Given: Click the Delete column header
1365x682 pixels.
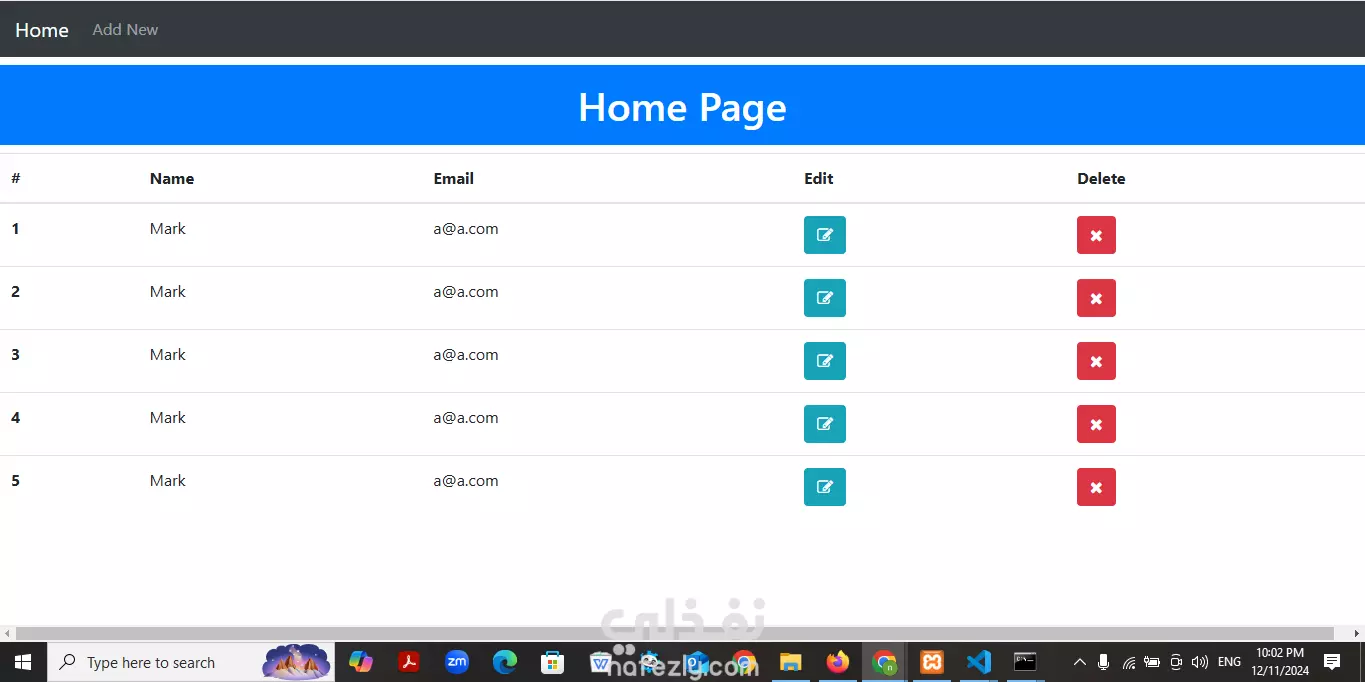Looking at the screenshot, I should (1101, 179).
